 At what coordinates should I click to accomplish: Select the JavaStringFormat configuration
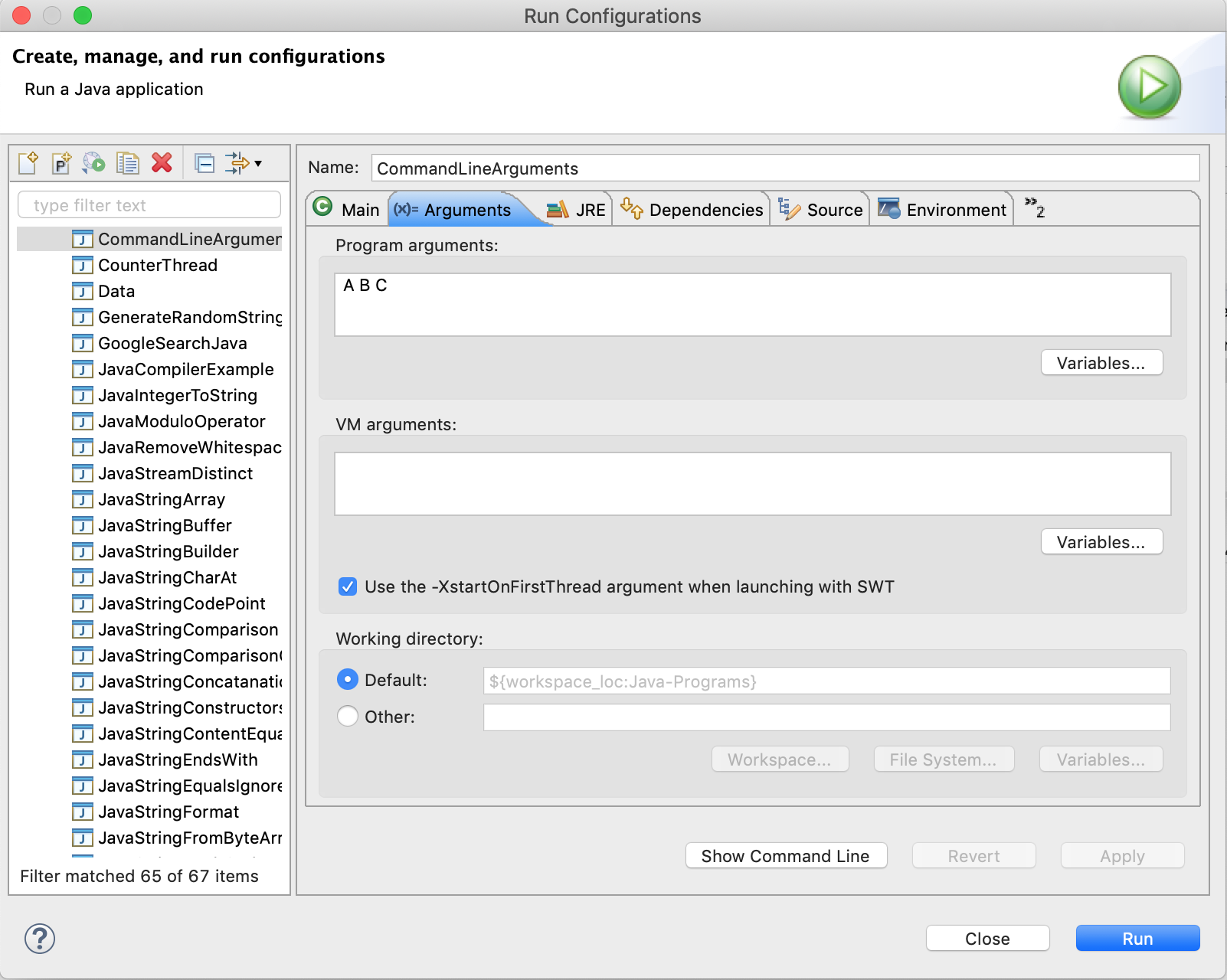point(155,812)
